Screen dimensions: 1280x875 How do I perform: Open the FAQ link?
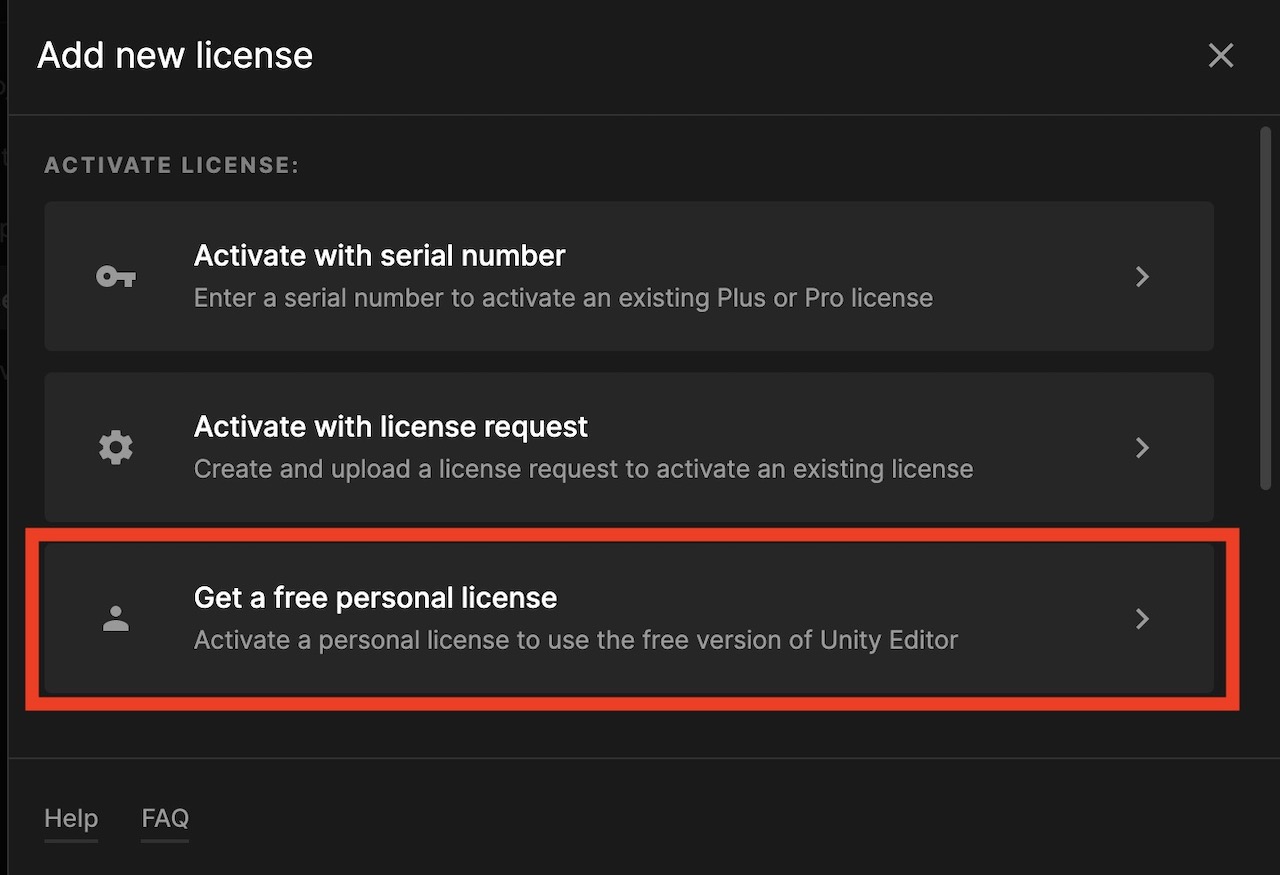pyautogui.click(x=165, y=819)
